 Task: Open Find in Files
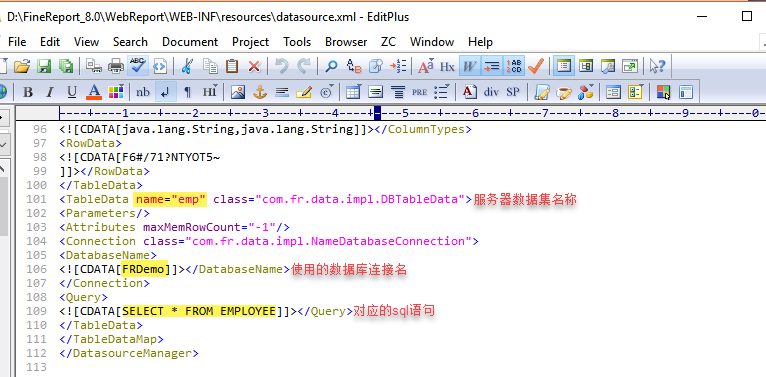375,66
